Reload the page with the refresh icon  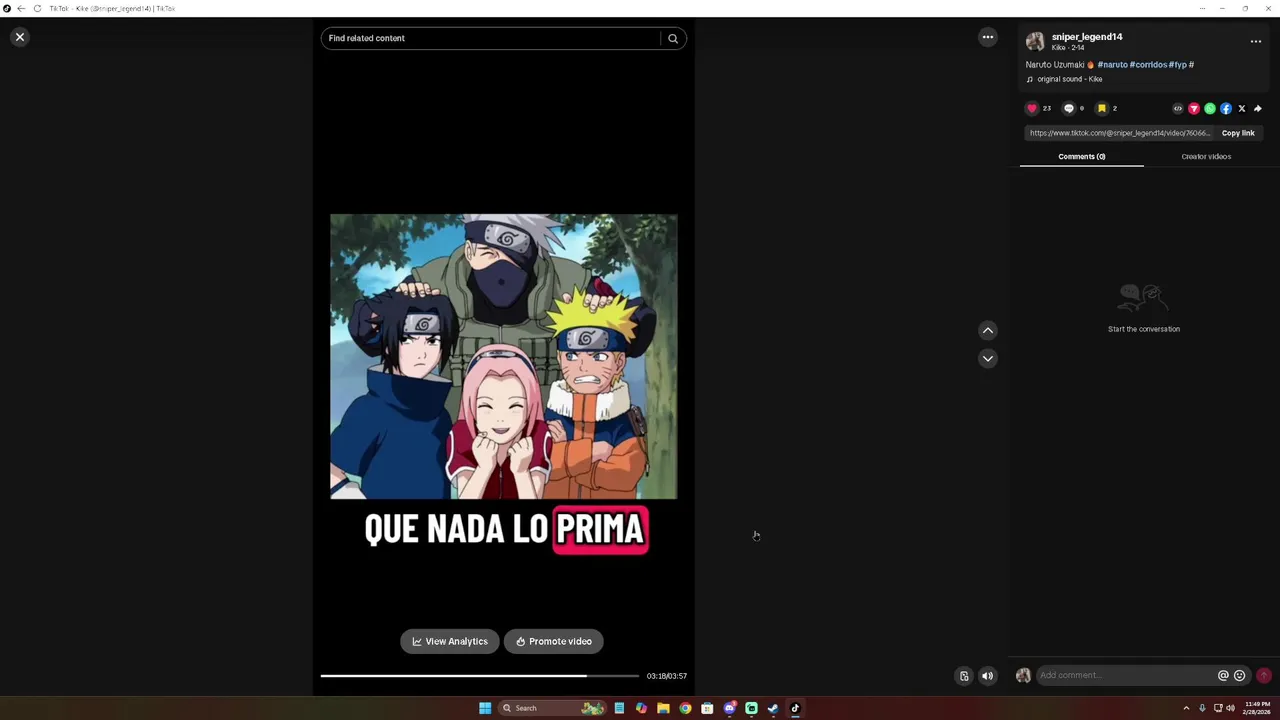tap(37, 8)
